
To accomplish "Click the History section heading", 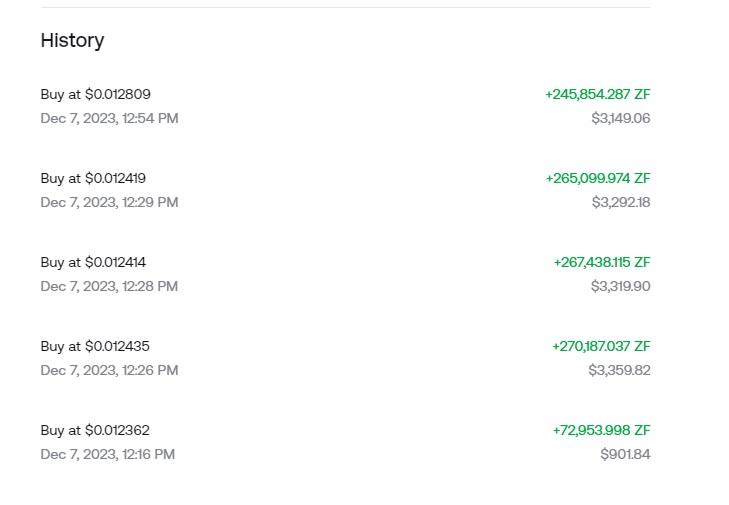I will (72, 40).
